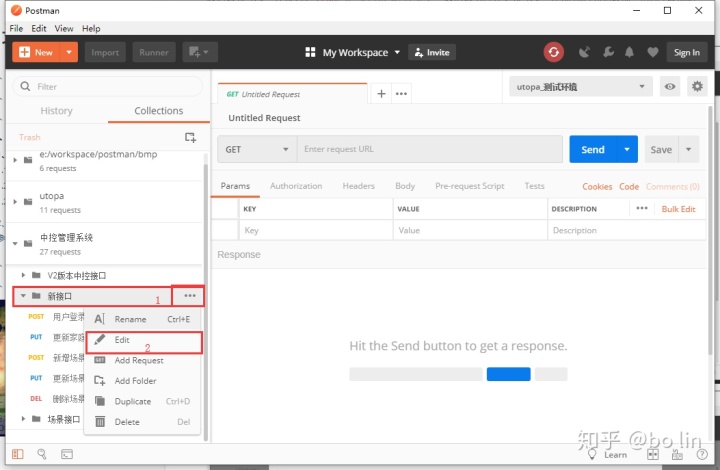Switch to History tab
The image size is (720, 470).
point(56,111)
